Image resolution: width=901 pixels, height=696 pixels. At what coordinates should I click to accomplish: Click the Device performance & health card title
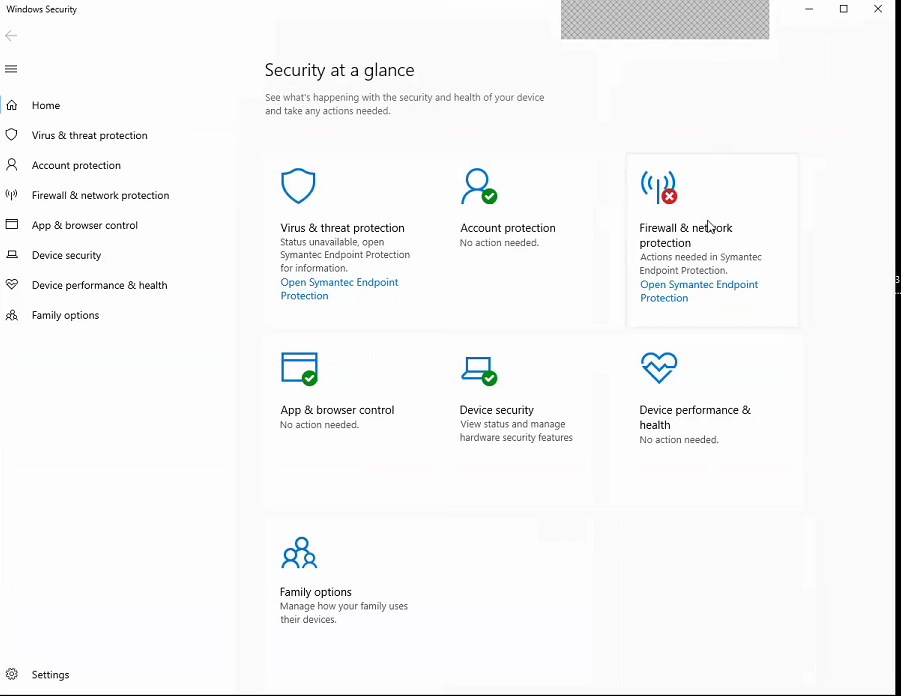[x=695, y=417]
